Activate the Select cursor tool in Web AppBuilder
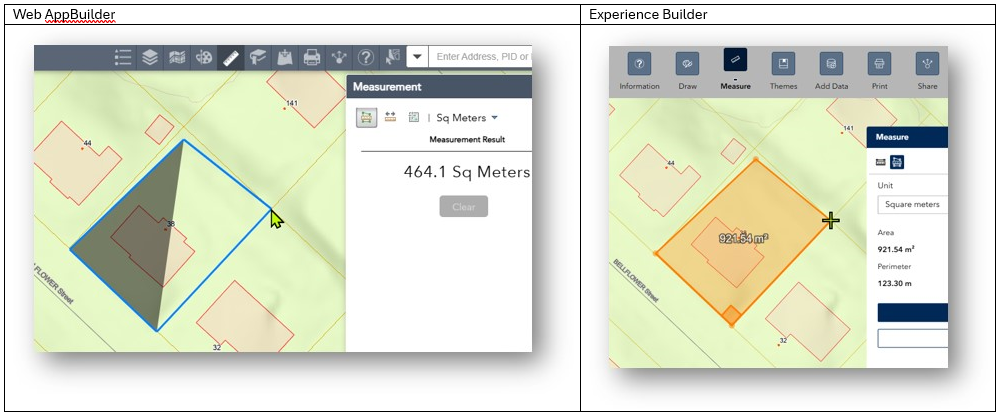The height and width of the screenshot is (416, 1000). point(392,57)
